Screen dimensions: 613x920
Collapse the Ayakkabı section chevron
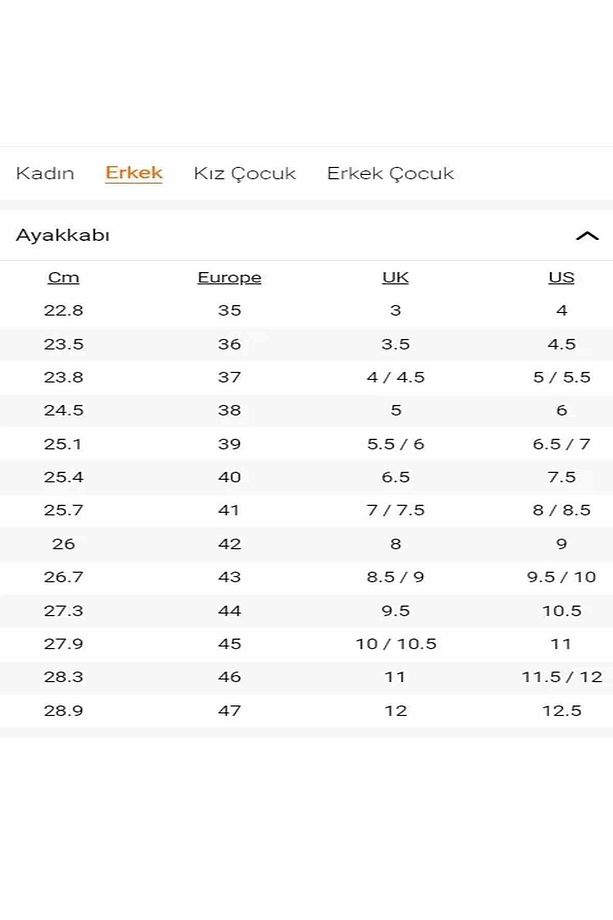[x=587, y=236]
